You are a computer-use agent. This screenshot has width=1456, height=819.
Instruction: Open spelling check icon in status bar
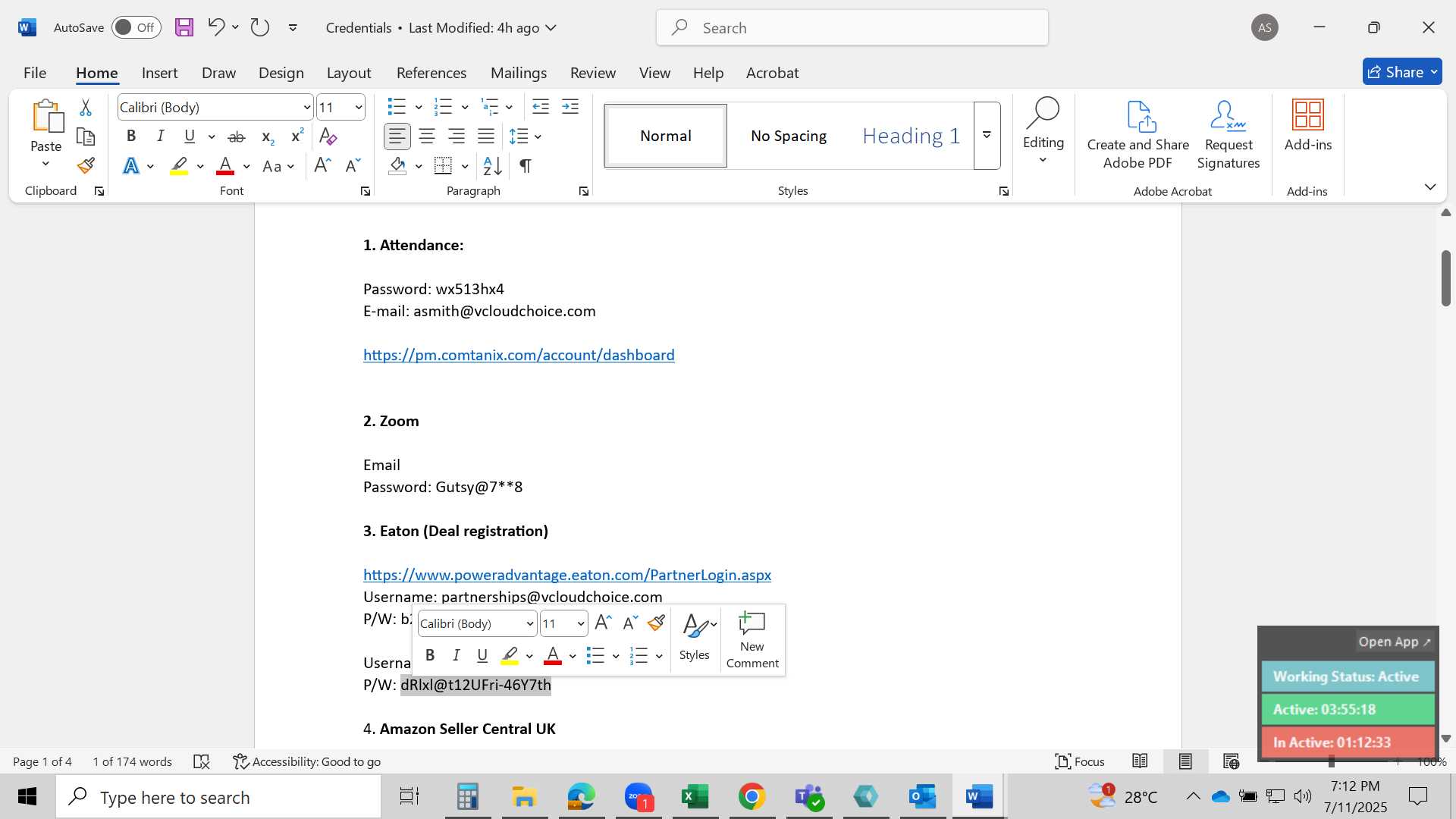tap(201, 761)
